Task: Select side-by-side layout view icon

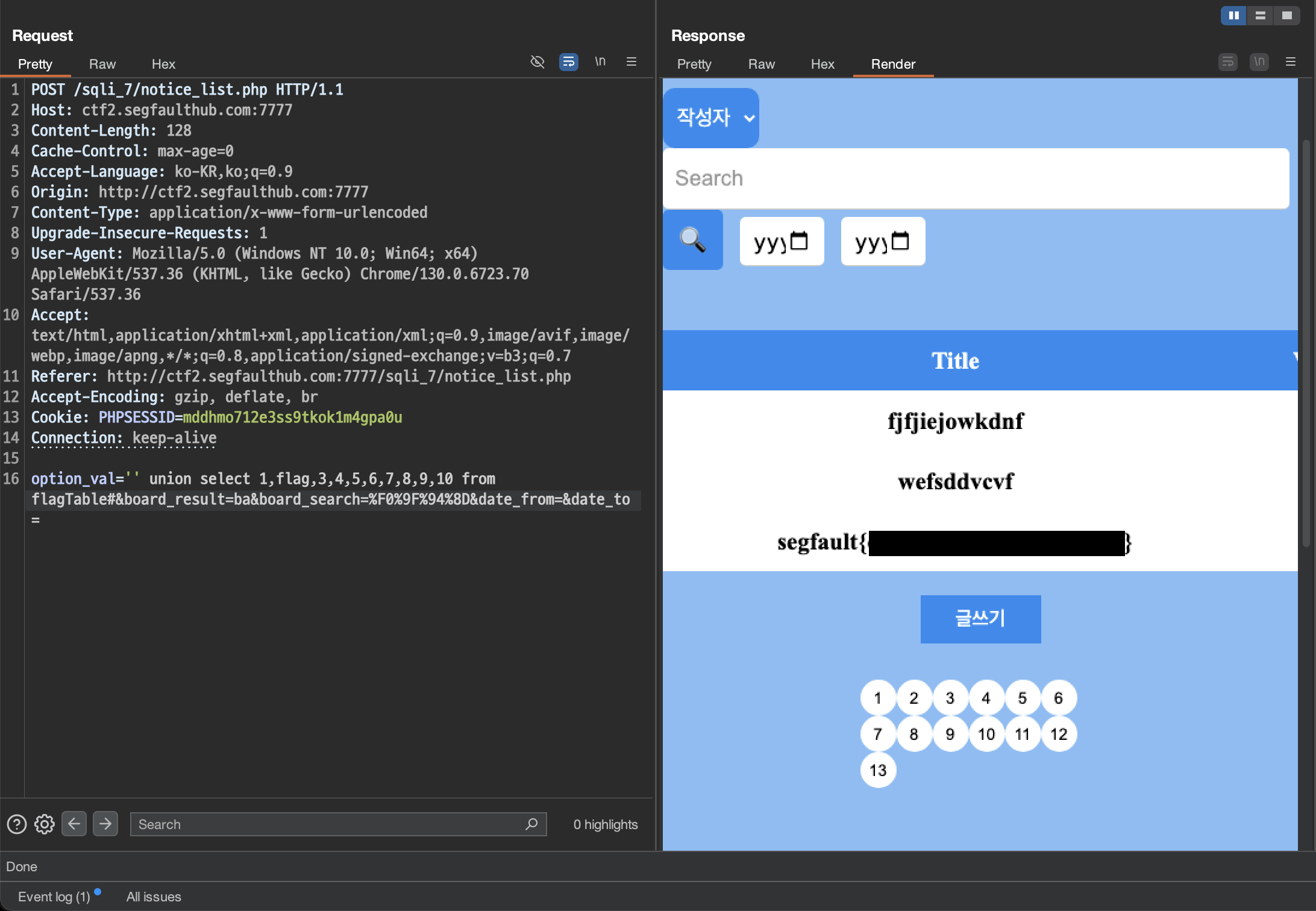Action: (x=1233, y=16)
